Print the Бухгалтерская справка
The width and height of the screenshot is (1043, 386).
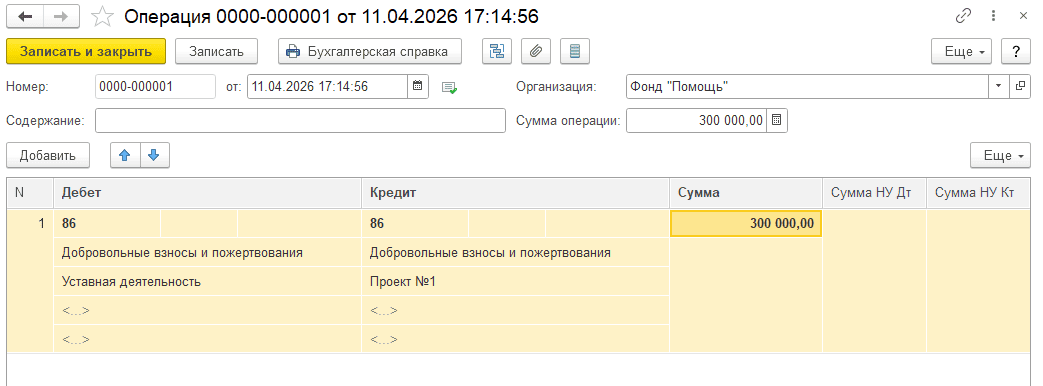371,51
